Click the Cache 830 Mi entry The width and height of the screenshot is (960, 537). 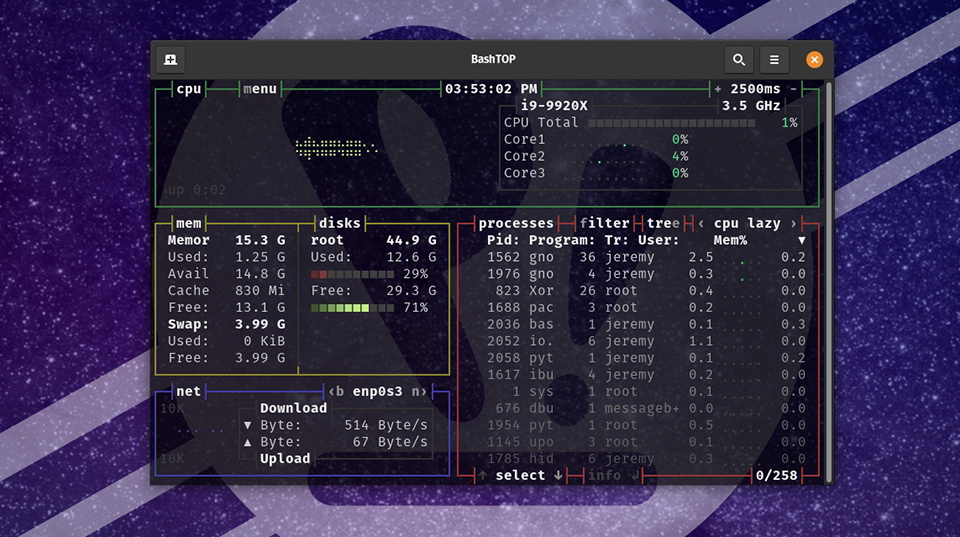[227, 291]
